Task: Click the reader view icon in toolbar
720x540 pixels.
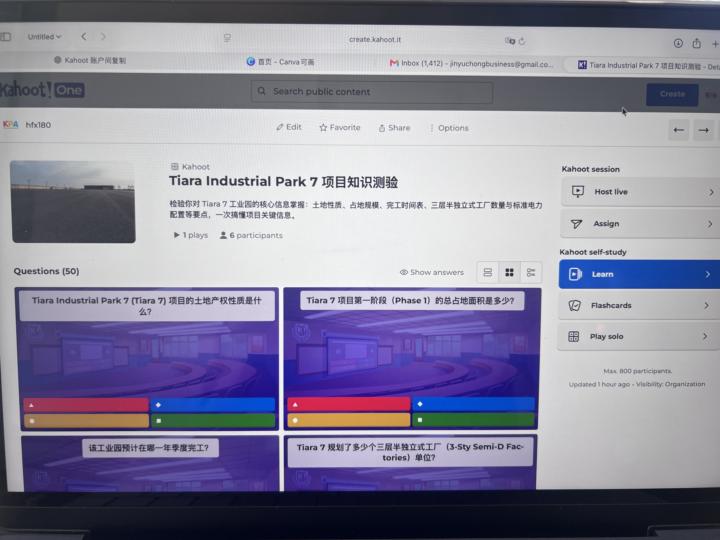Action: pos(227,38)
